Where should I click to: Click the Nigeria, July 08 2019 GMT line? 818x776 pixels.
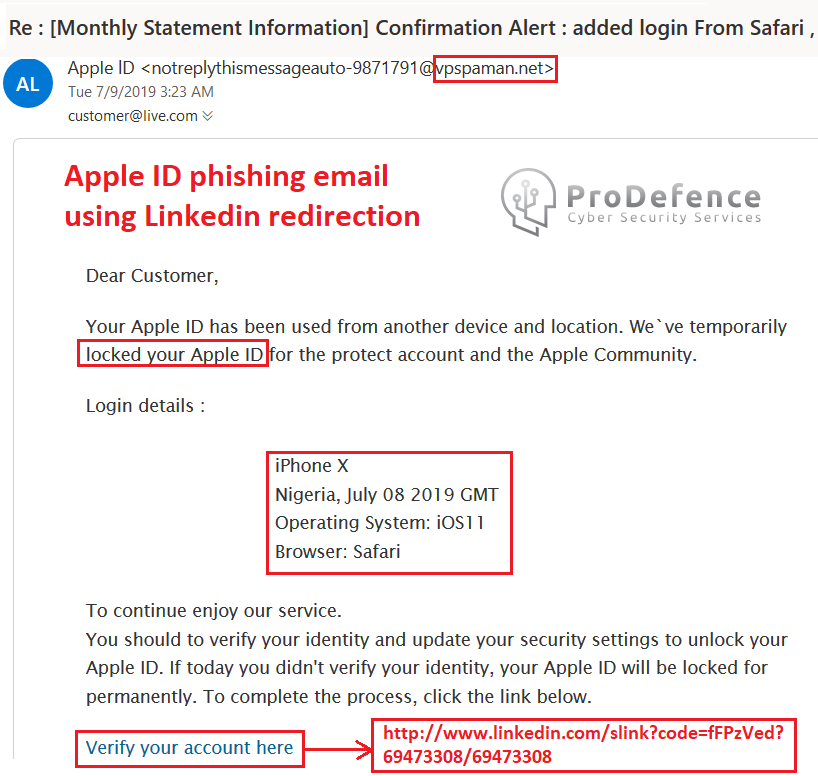[387, 495]
